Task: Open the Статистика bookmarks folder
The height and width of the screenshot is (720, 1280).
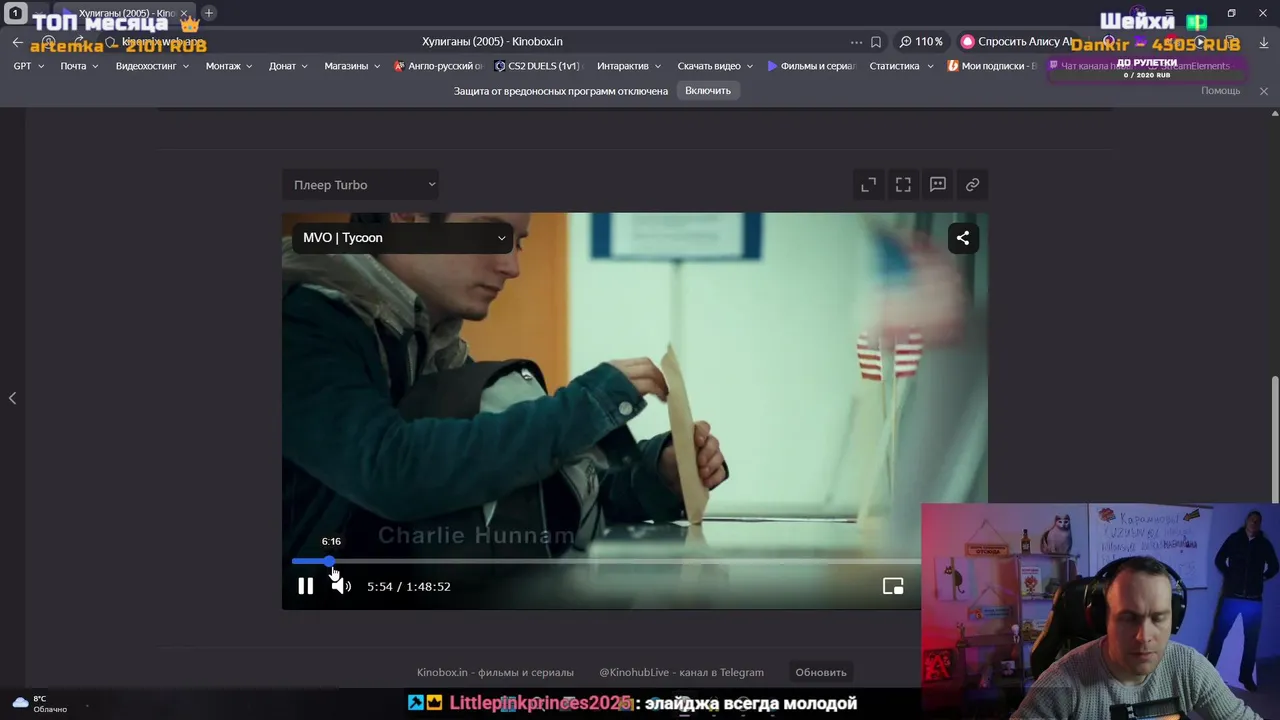Action: point(901,66)
